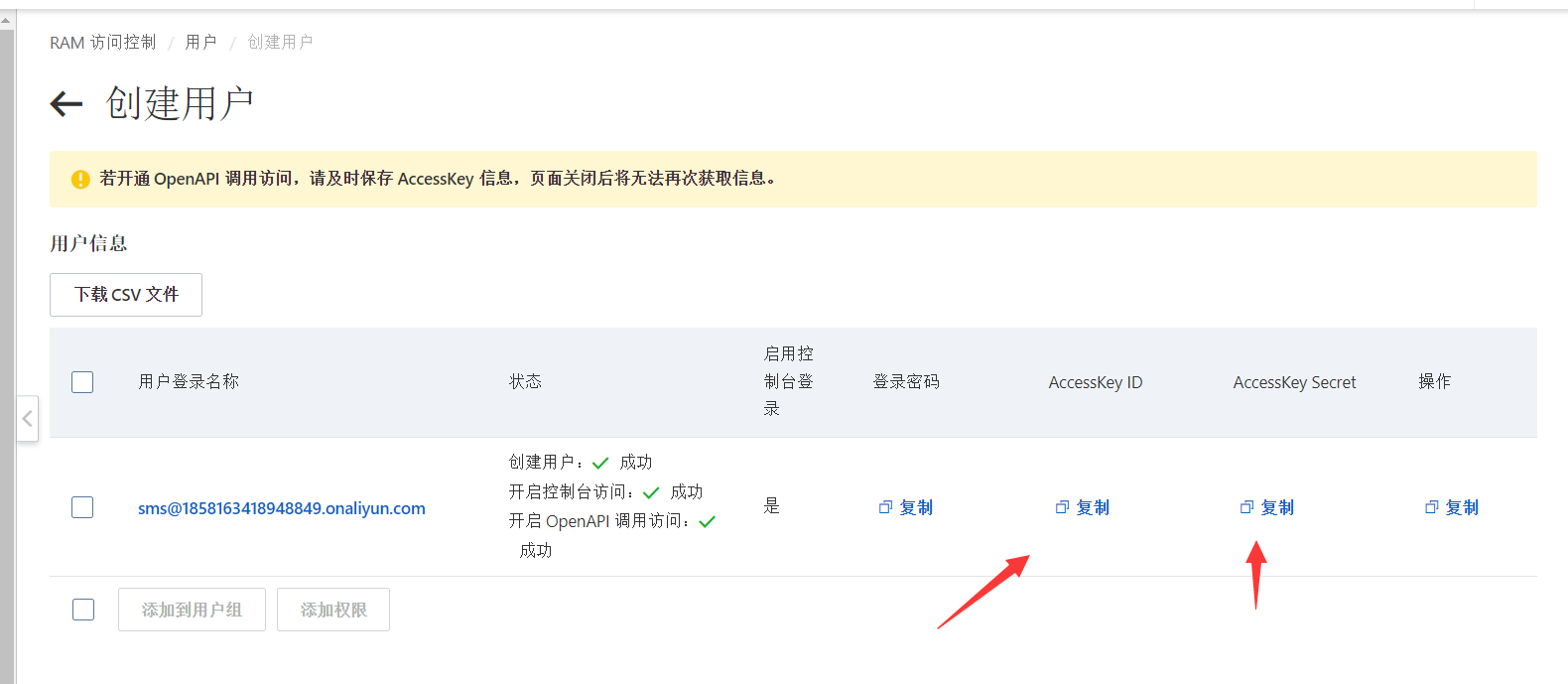
Task: Copy the login password (登录密码)
Action: point(906,507)
